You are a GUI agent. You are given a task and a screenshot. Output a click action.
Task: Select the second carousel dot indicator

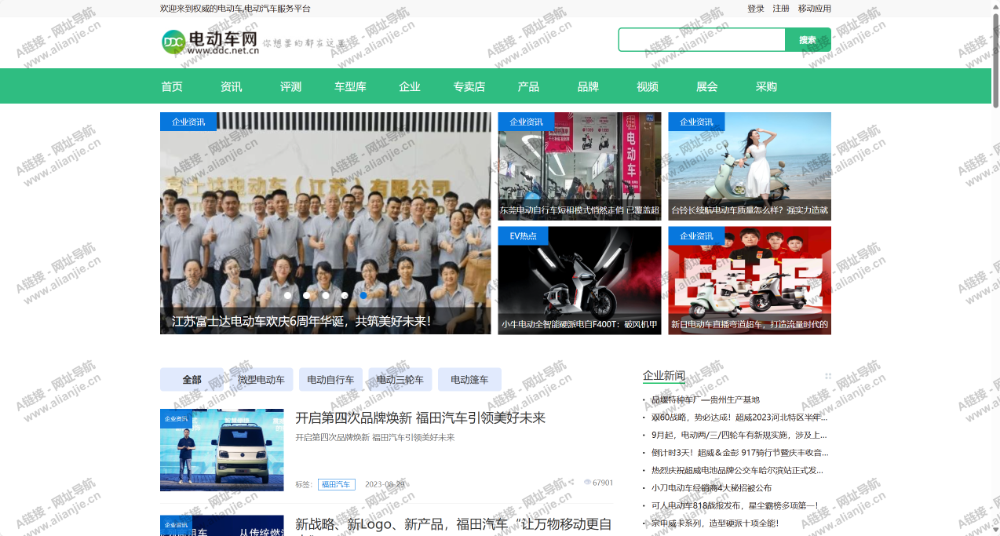click(x=307, y=295)
